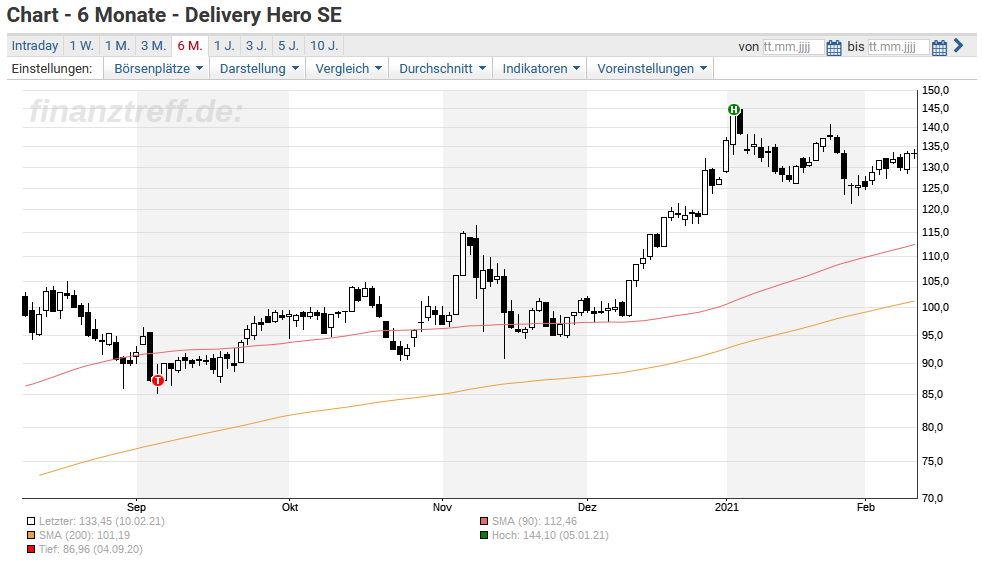The height and width of the screenshot is (562, 982).
Task: Switch to the 1 W. range tab
Action: pyautogui.click(x=81, y=46)
